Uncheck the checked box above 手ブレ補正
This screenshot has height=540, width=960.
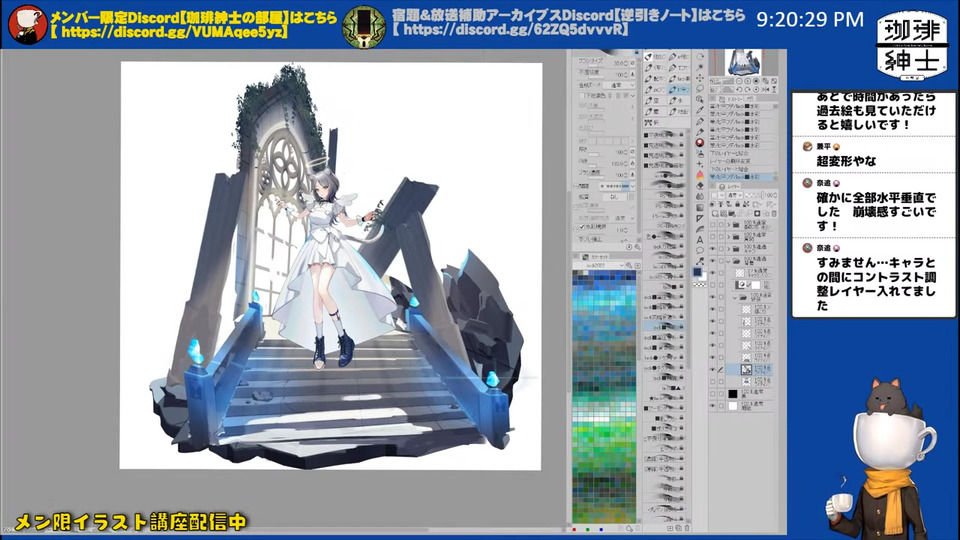tap(582, 227)
